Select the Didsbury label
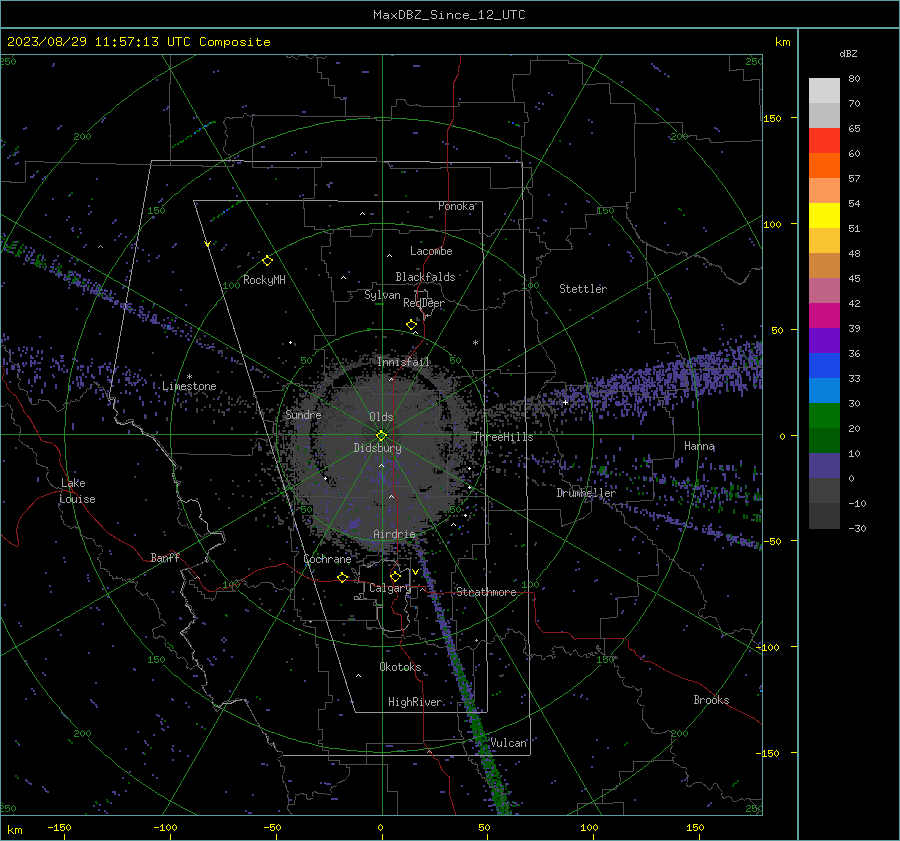This screenshot has height=841, width=900. (377, 448)
